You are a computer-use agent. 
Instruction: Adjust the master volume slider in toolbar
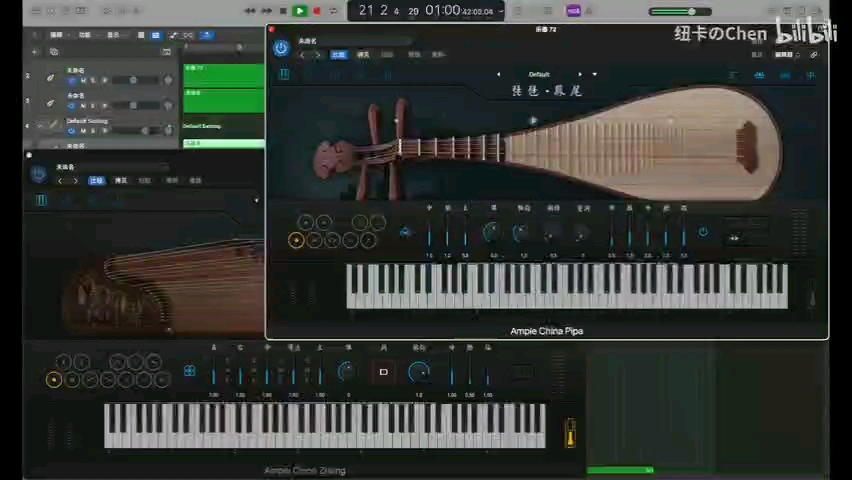point(679,11)
